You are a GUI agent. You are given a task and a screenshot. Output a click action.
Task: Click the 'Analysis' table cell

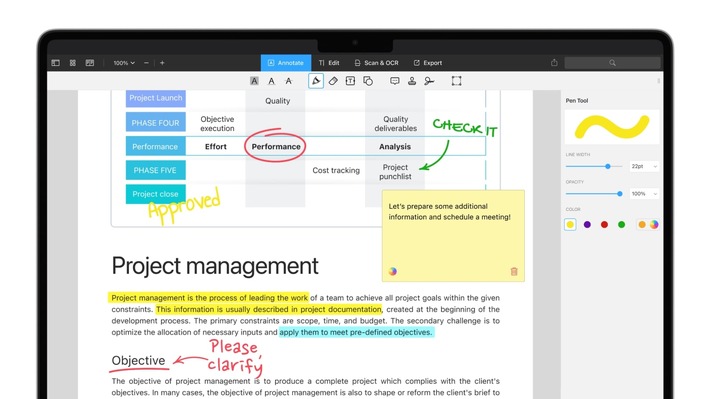click(x=395, y=147)
